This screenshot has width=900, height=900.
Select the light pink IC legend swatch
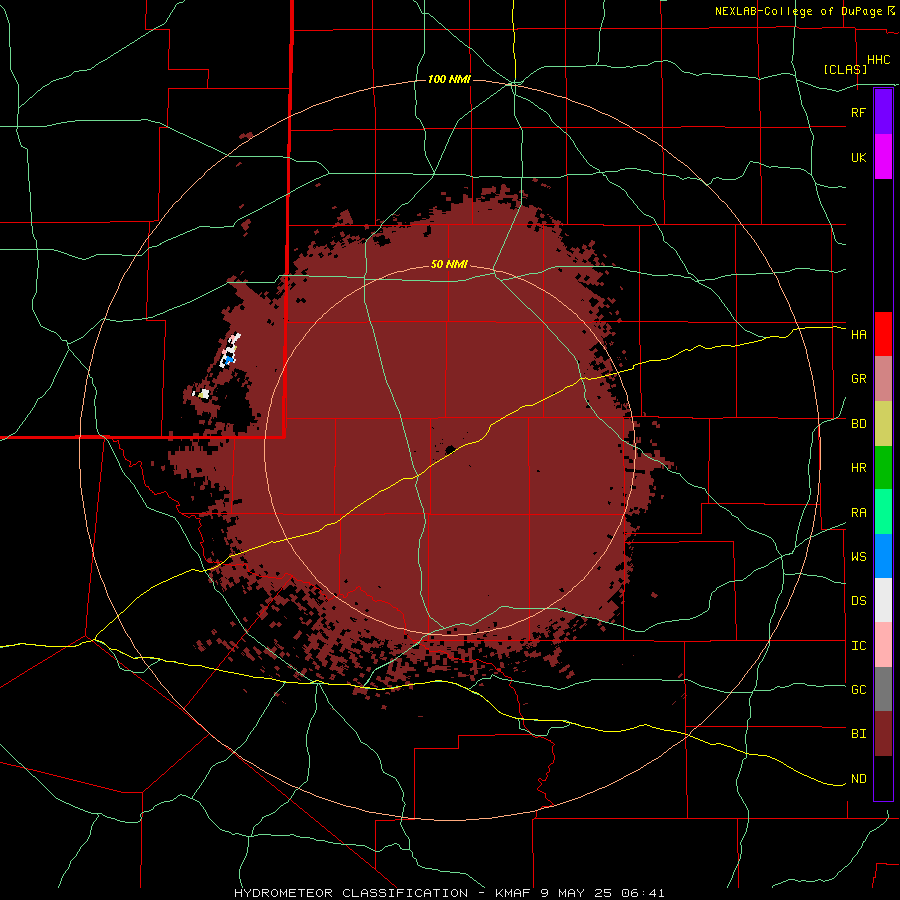[x=883, y=645]
